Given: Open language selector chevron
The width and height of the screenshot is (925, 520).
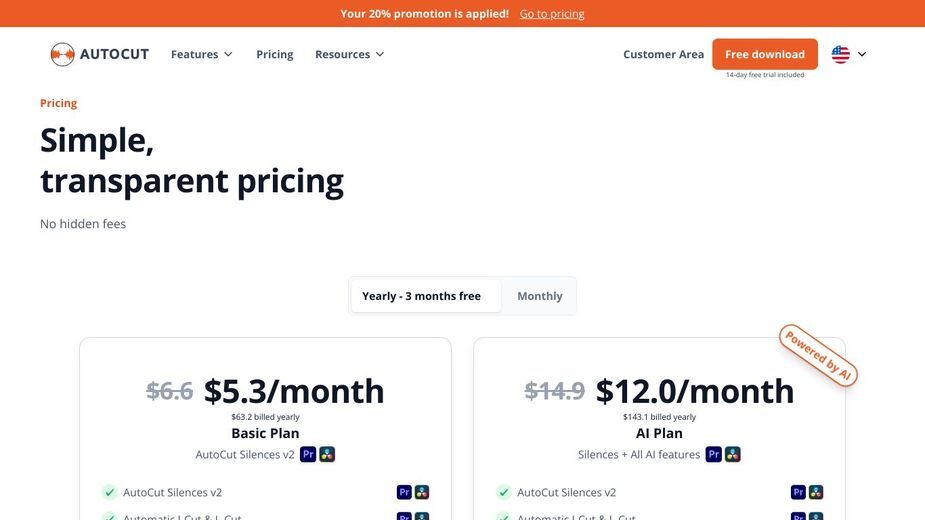Looking at the screenshot, I should 862,54.
